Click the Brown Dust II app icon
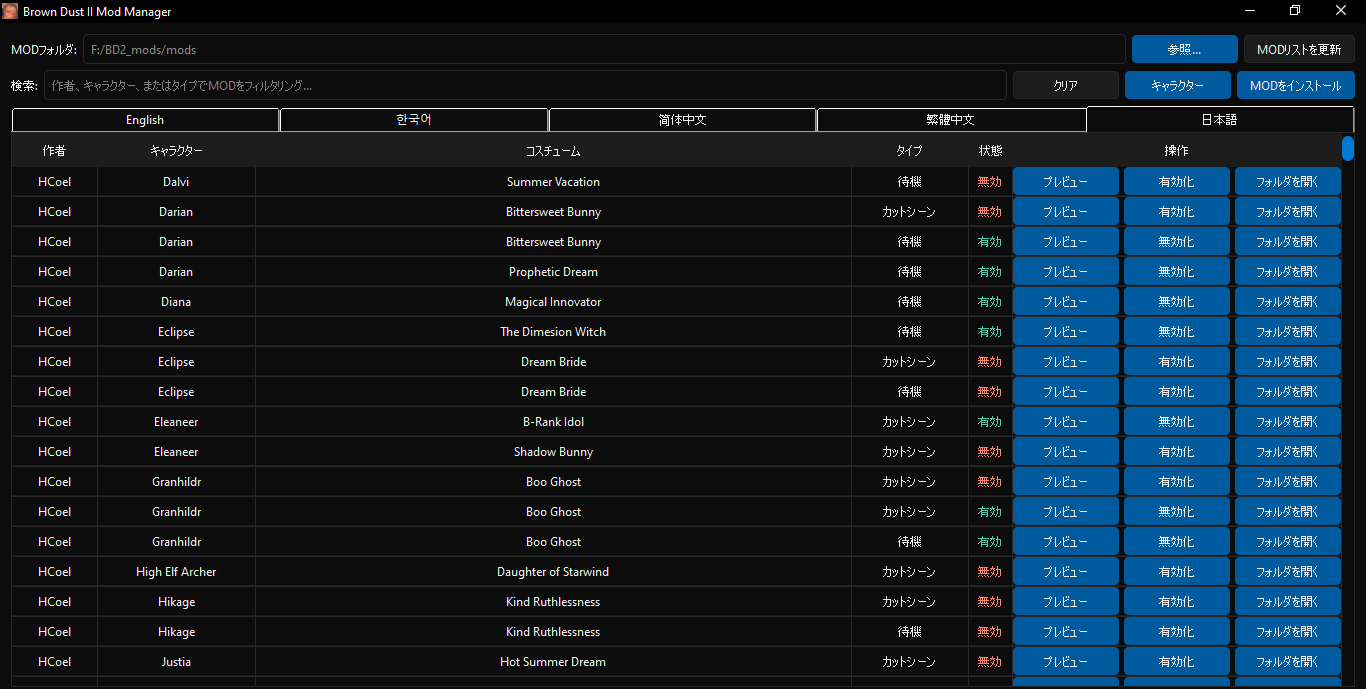 [10, 11]
